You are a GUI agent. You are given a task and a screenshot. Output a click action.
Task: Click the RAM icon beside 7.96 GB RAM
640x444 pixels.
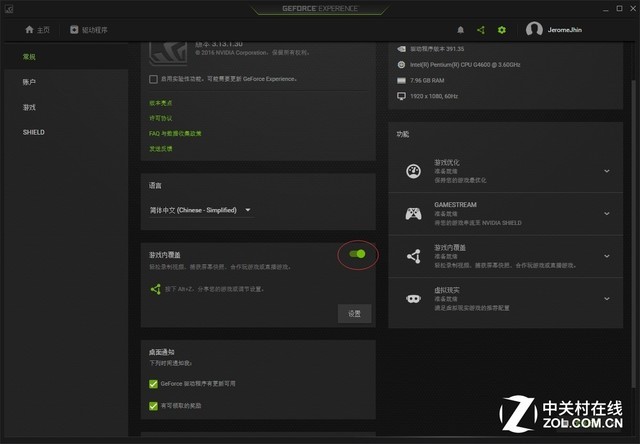(401, 80)
